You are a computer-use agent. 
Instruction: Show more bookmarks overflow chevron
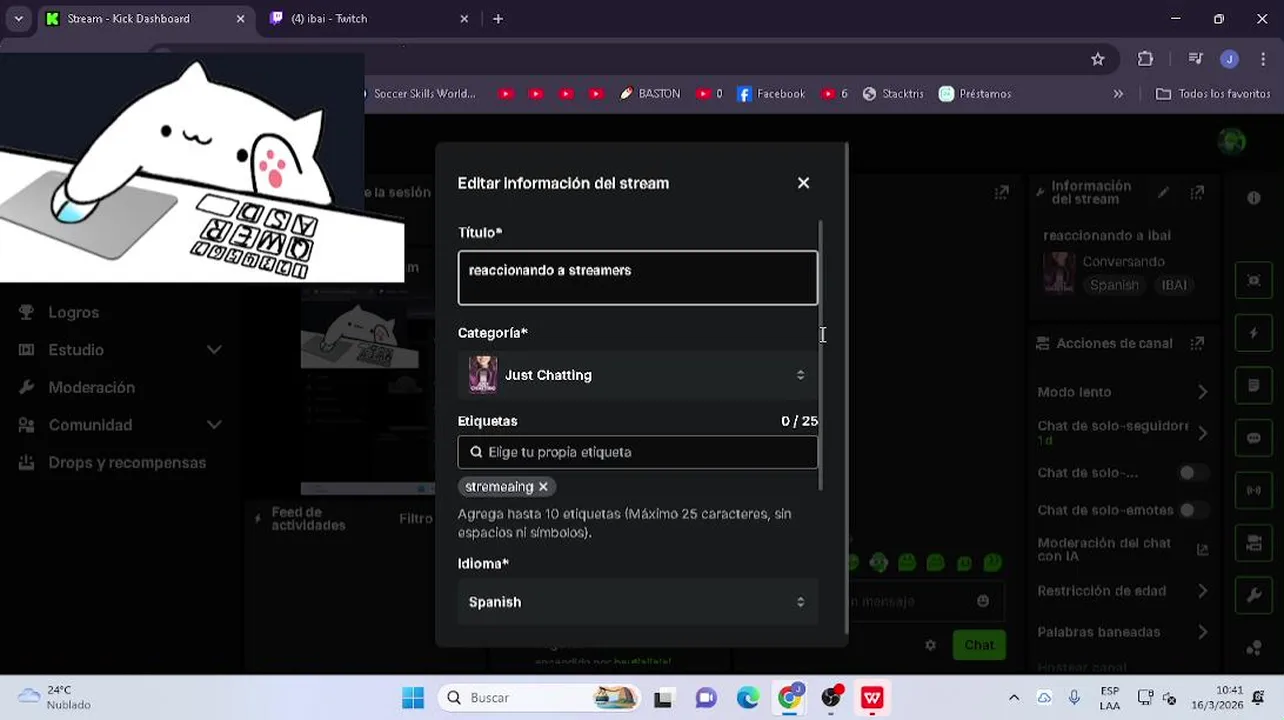(x=1118, y=93)
